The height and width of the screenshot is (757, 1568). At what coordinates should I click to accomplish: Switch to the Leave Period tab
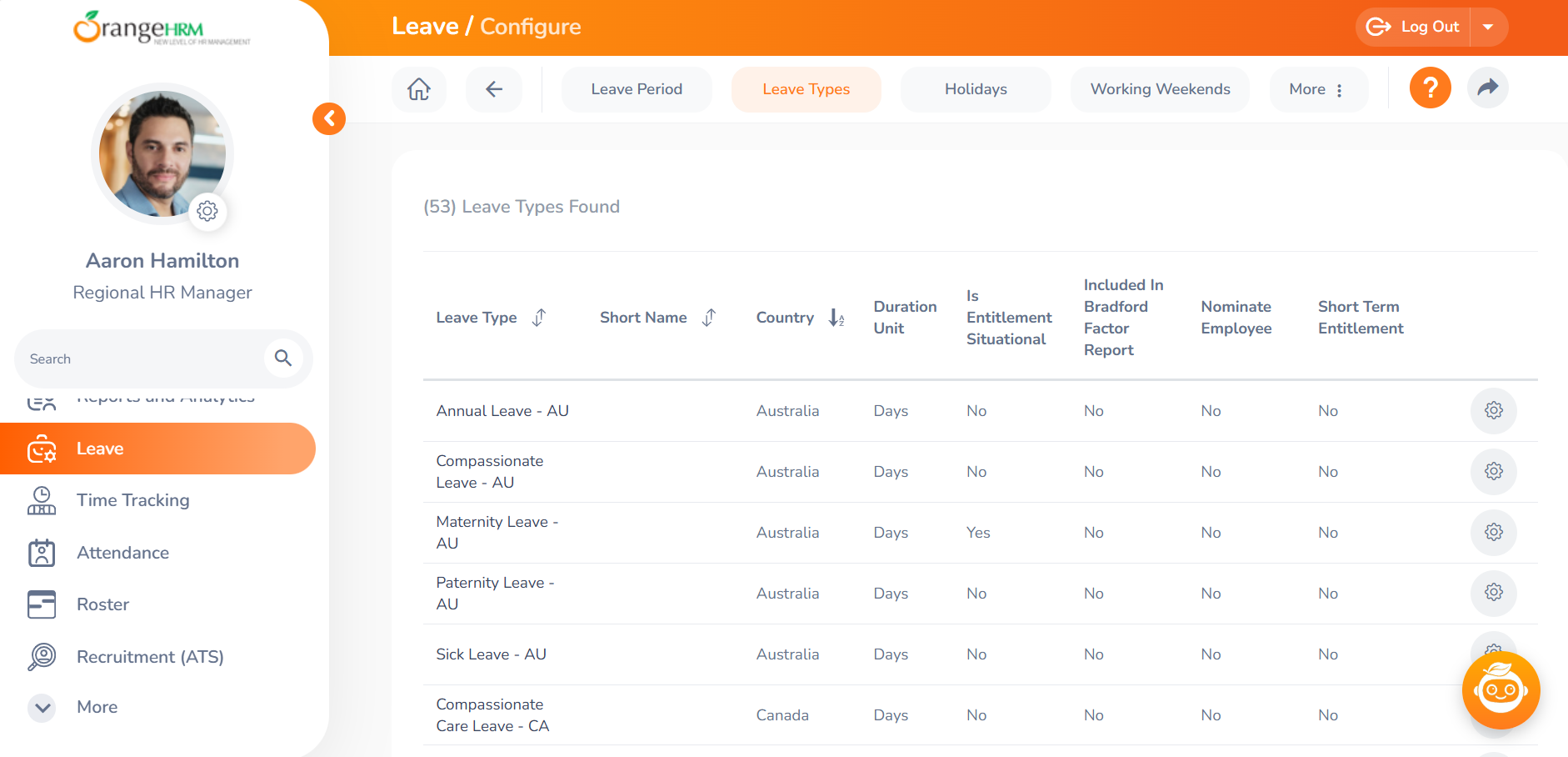point(637,89)
